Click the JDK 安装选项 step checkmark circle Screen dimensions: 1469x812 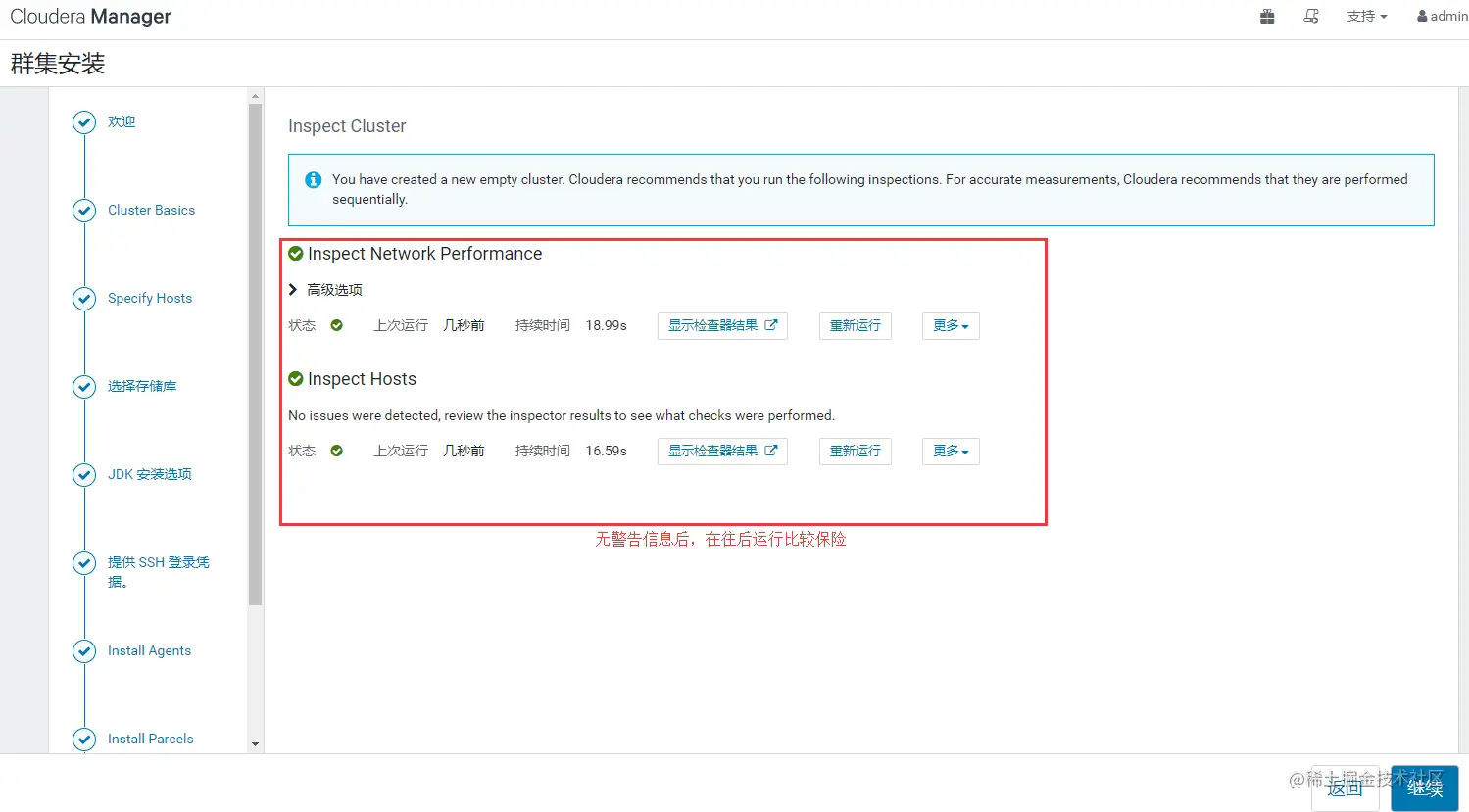coord(84,475)
